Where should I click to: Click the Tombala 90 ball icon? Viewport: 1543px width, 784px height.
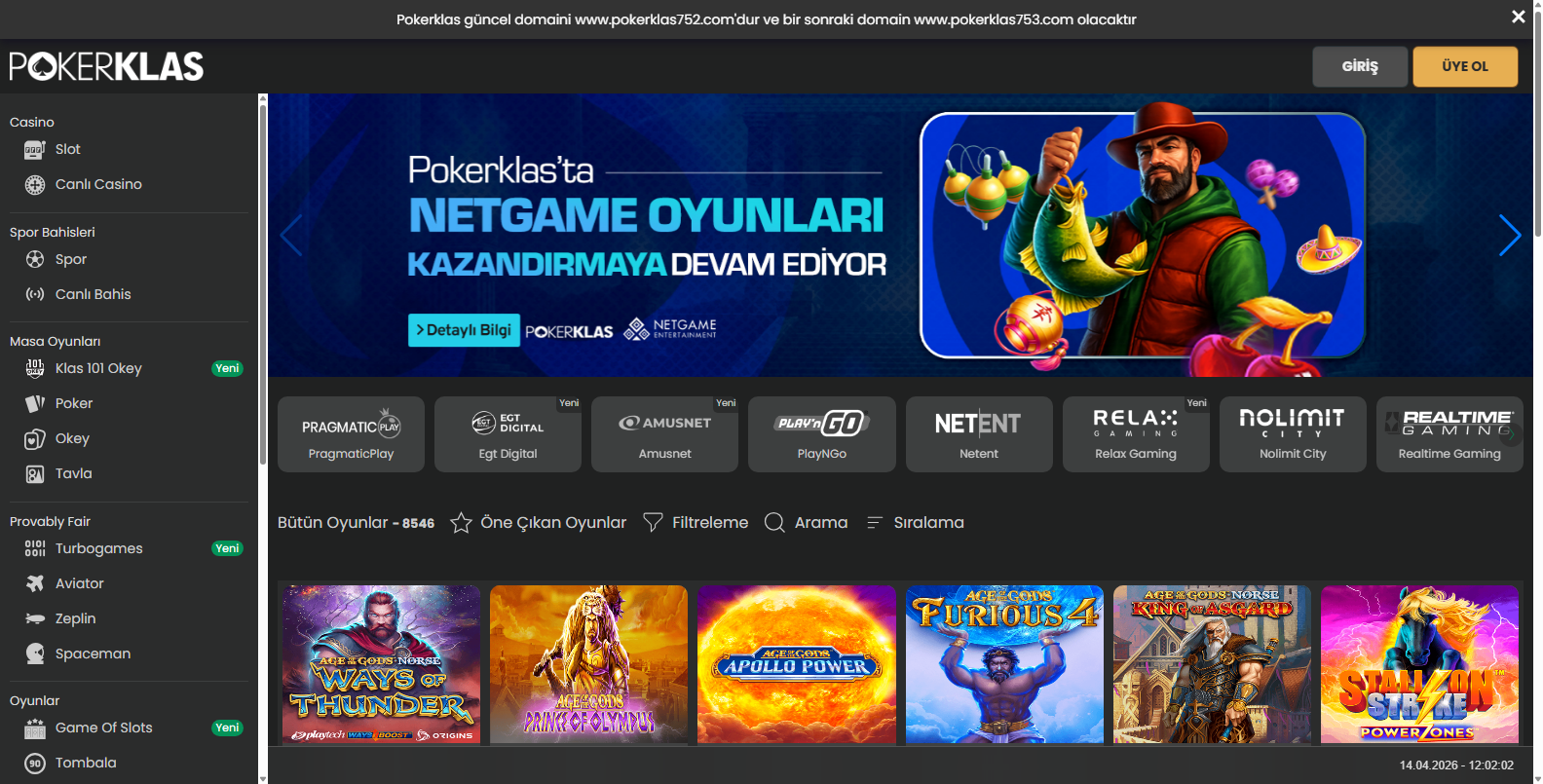coord(35,764)
